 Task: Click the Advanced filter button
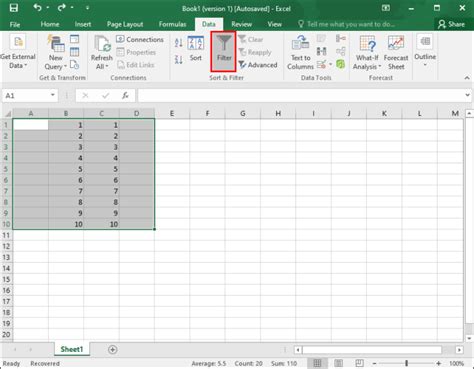[x=258, y=65]
